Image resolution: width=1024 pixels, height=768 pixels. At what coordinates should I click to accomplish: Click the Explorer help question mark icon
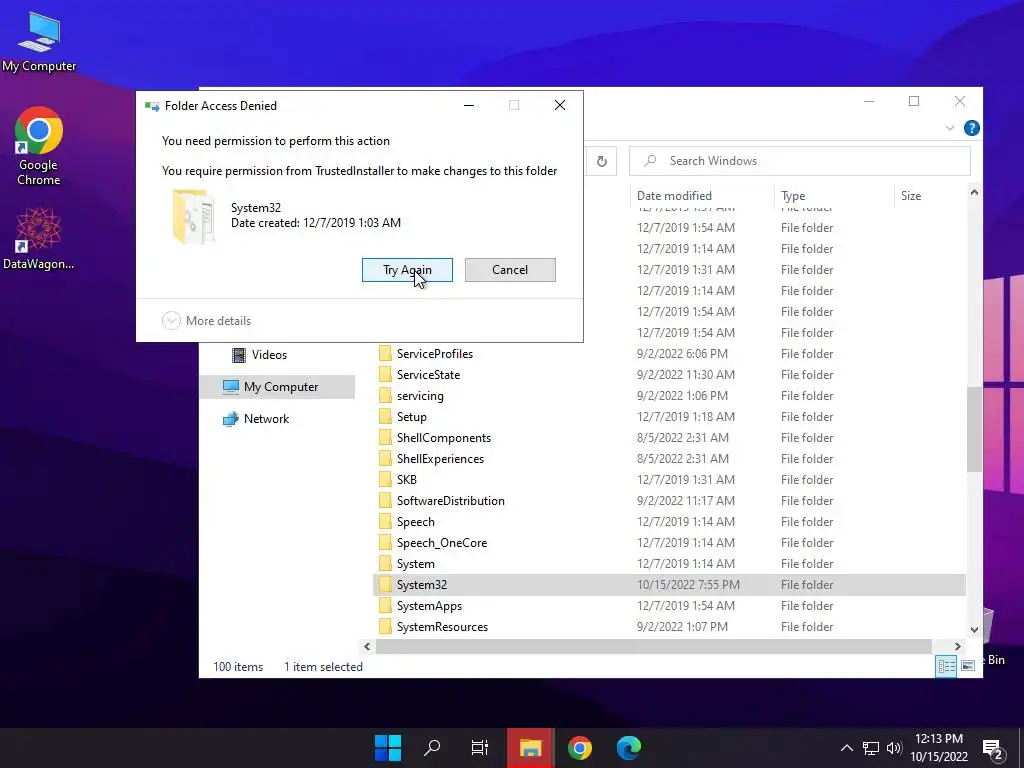point(972,128)
